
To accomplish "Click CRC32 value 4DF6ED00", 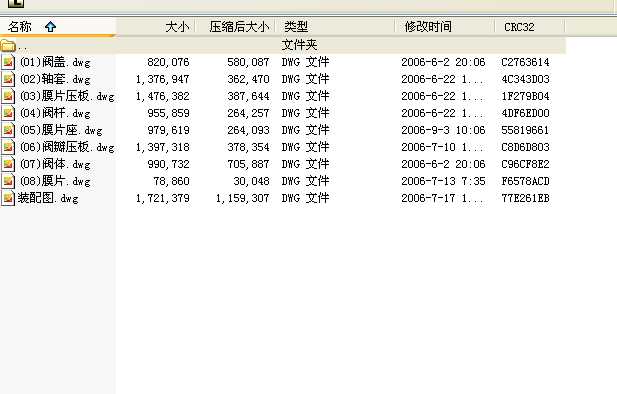I will point(525,113).
